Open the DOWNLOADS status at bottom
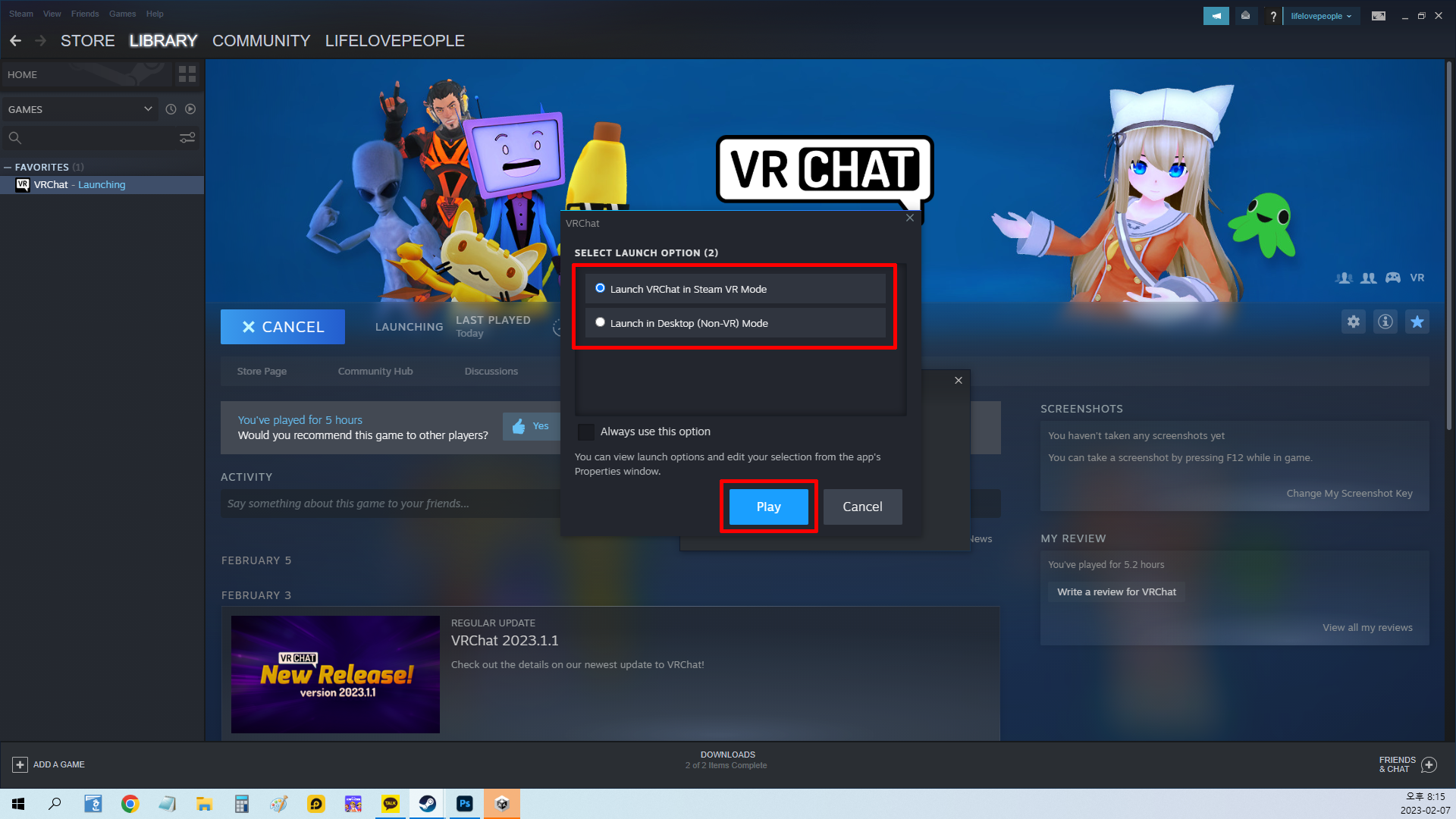The height and width of the screenshot is (819, 1456). click(x=726, y=760)
